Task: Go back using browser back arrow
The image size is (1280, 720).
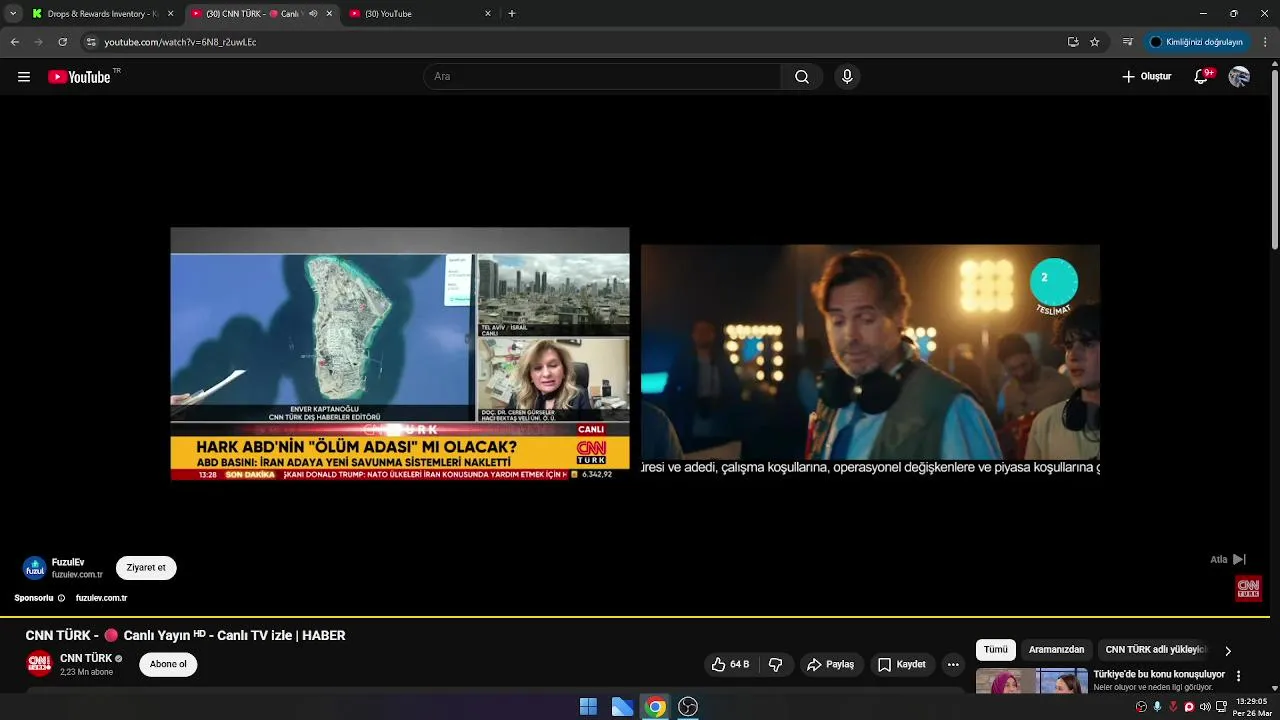Action: 15,42
